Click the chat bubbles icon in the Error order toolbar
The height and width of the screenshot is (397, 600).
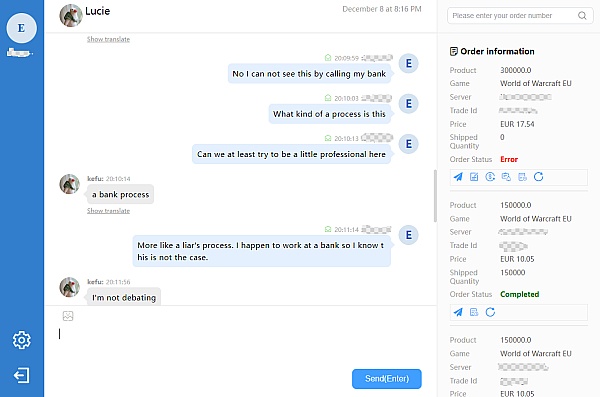pos(506,177)
